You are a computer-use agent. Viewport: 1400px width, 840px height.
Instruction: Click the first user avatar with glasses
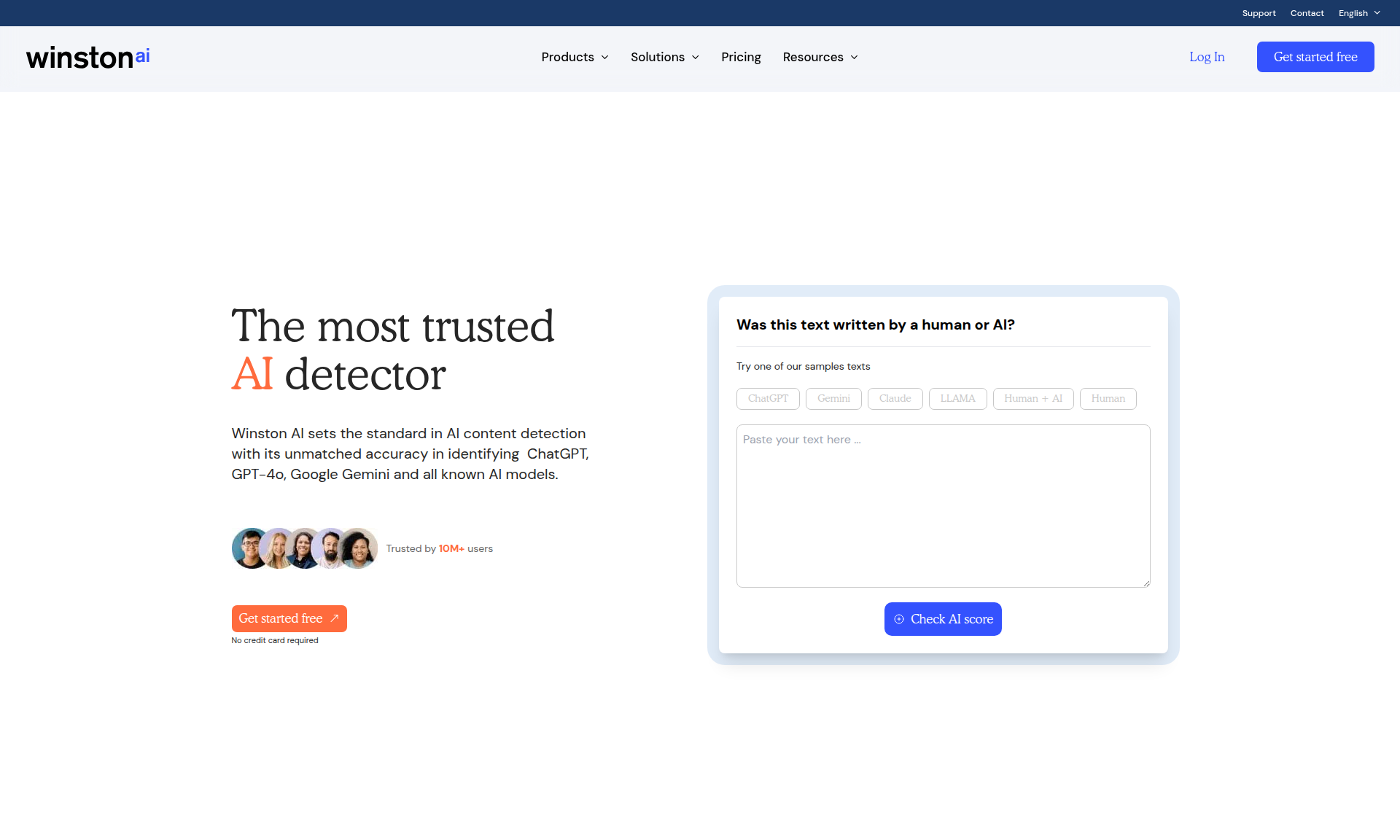coord(249,548)
